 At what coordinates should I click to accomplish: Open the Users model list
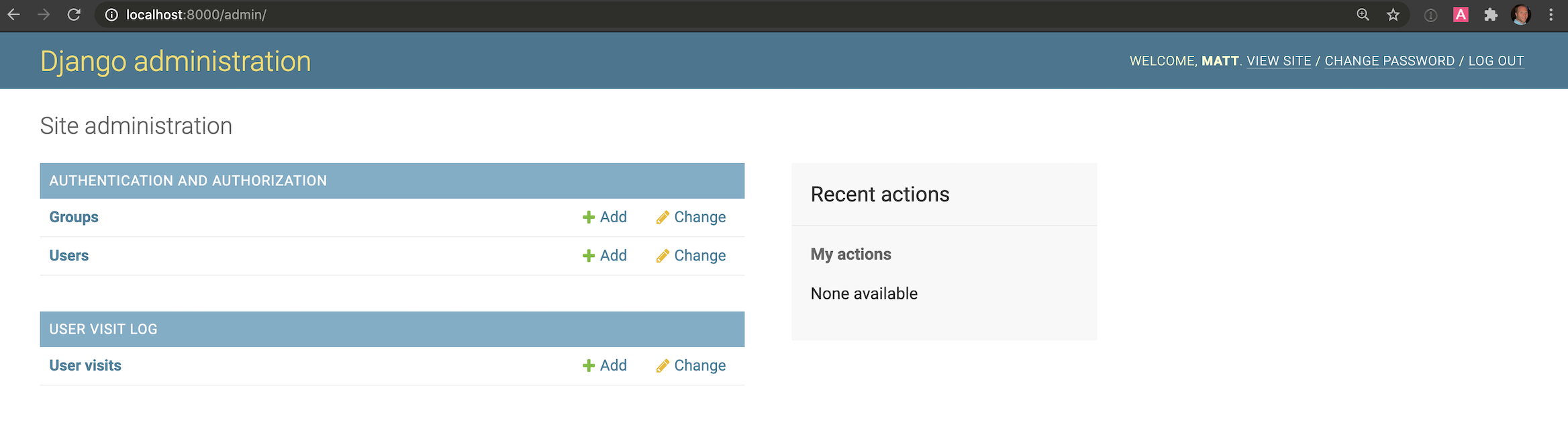pos(69,256)
